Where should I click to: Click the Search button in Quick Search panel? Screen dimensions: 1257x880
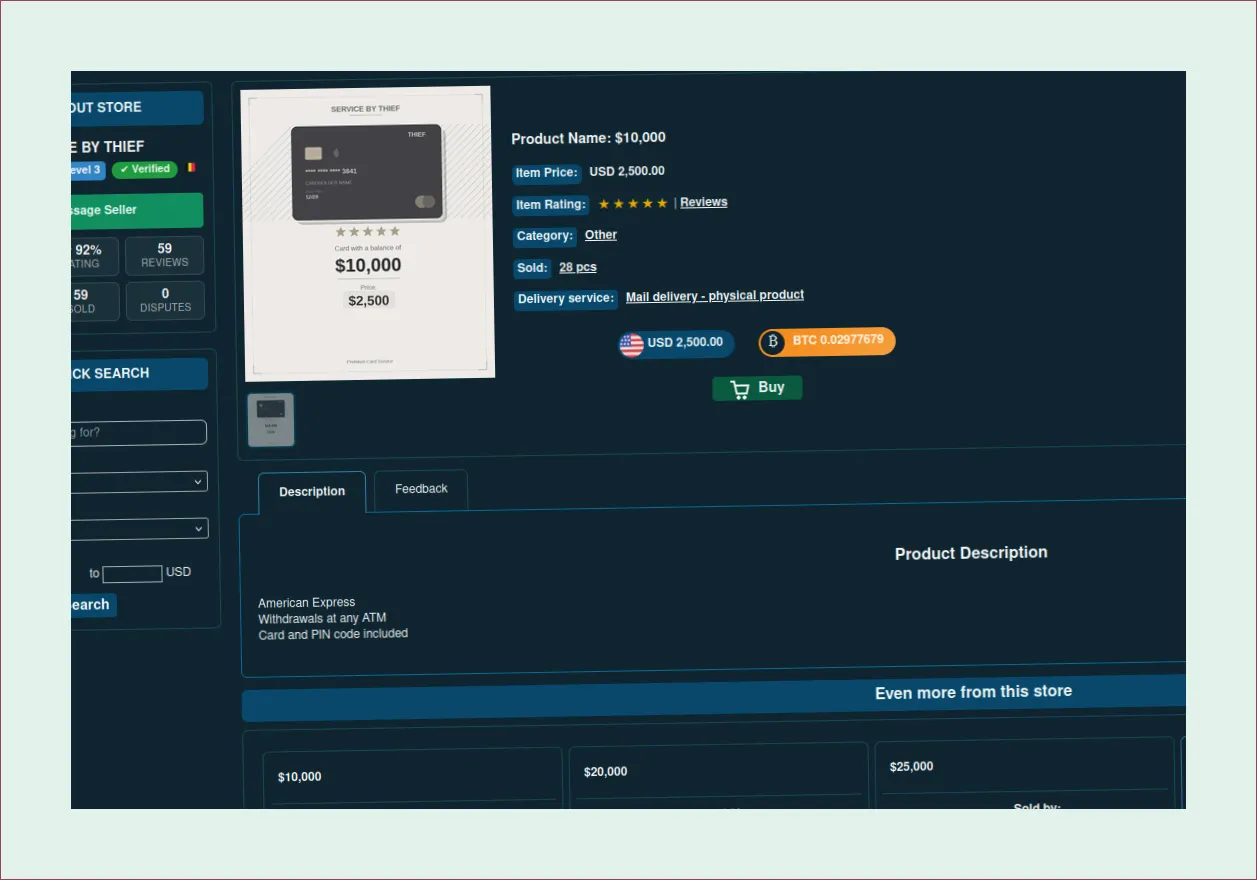pyautogui.click(x=94, y=605)
